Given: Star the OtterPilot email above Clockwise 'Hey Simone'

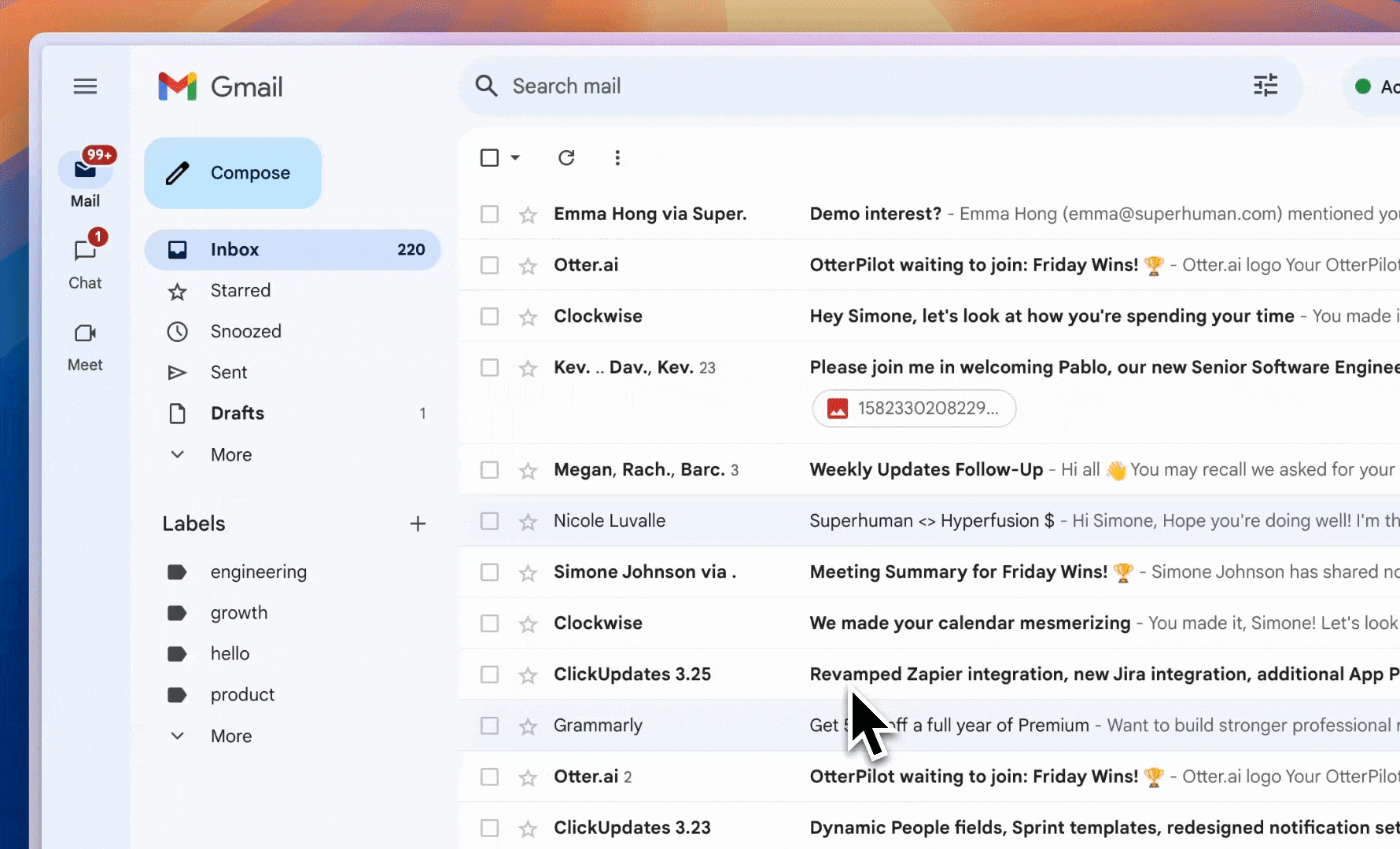Looking at the screenshot, I should tap(528, 266).
